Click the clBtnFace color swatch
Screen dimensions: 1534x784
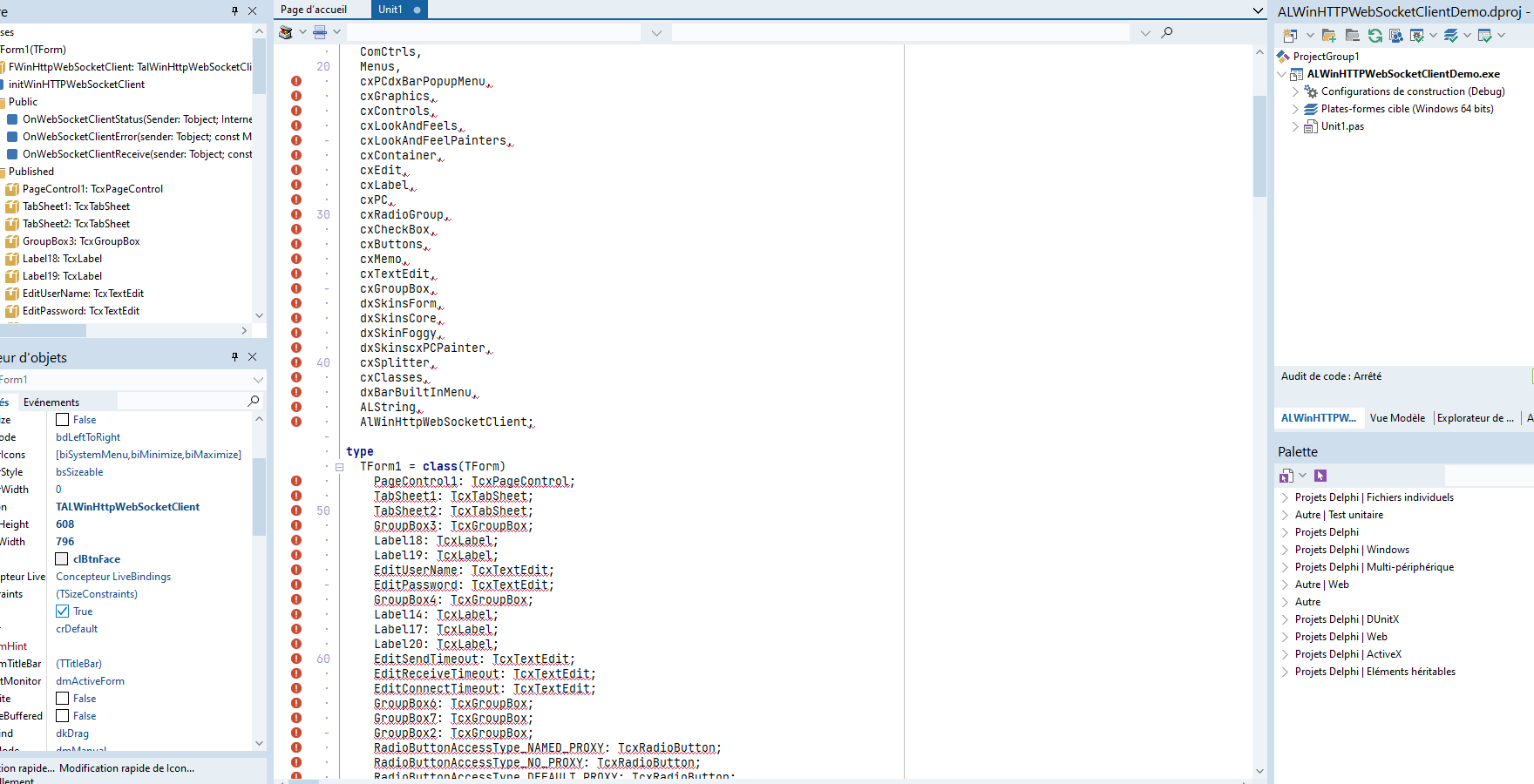[x=62, y=558]
